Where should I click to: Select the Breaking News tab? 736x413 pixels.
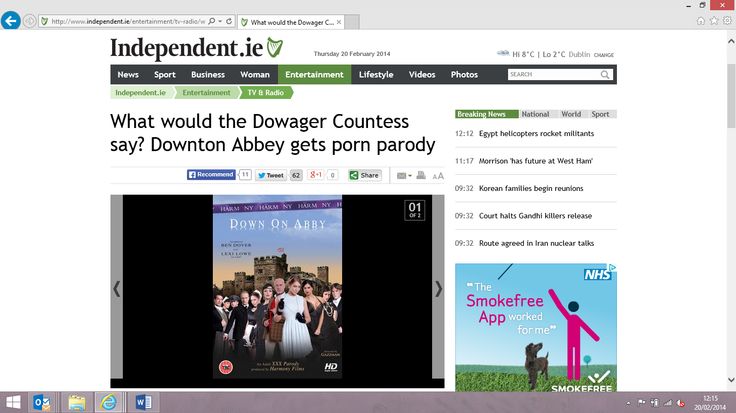486,114
